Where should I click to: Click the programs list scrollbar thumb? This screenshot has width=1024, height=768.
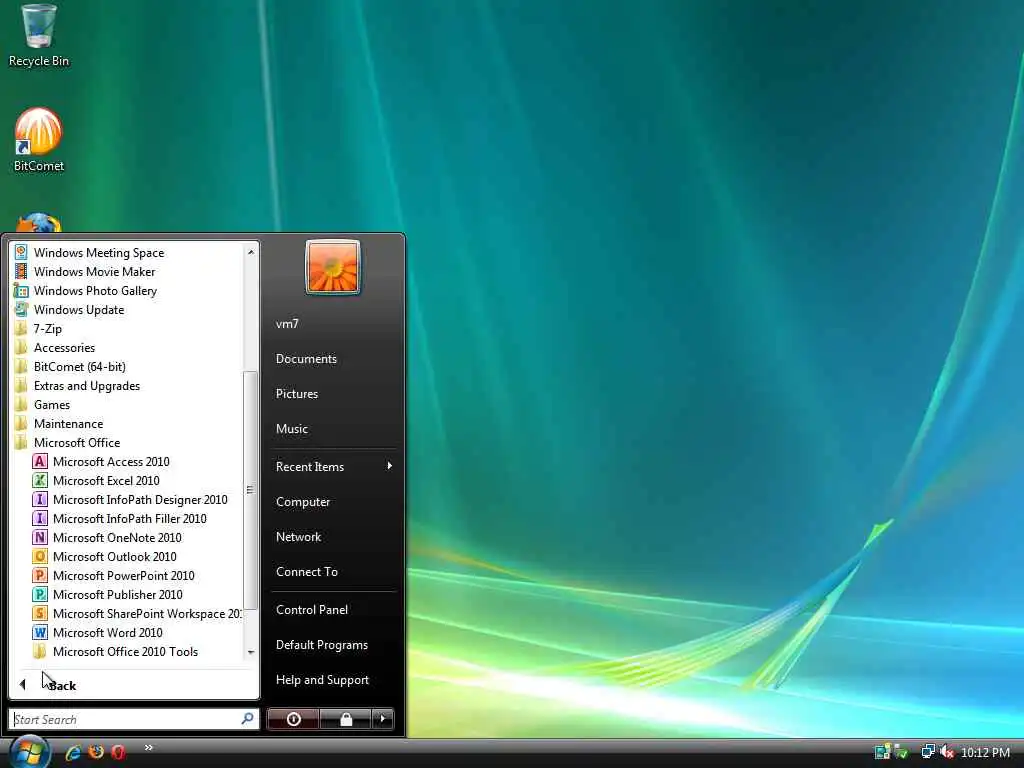[x=250, y=490]
